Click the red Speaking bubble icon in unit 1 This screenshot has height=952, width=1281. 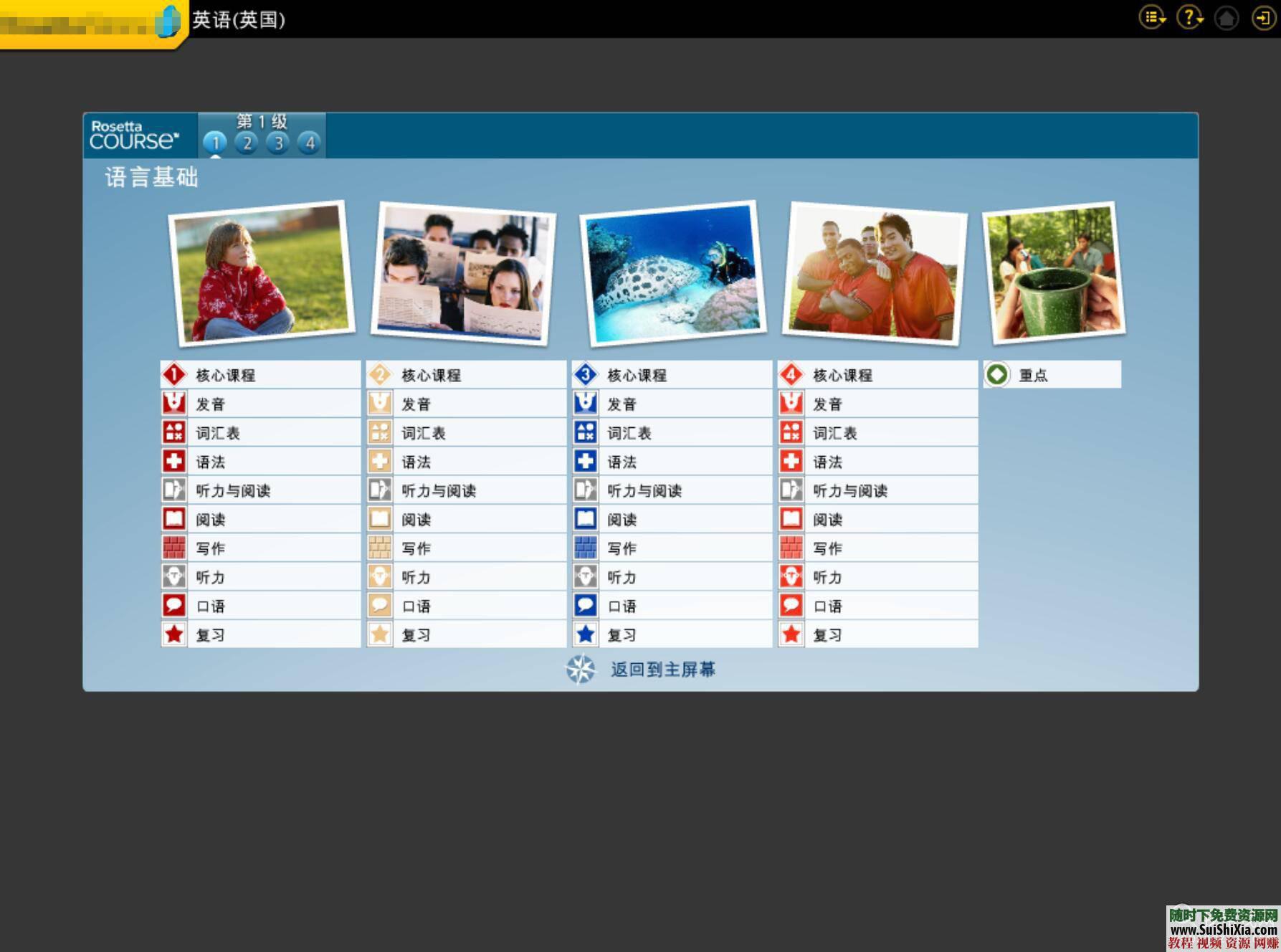pyautogui.click(x=174, y=605)
